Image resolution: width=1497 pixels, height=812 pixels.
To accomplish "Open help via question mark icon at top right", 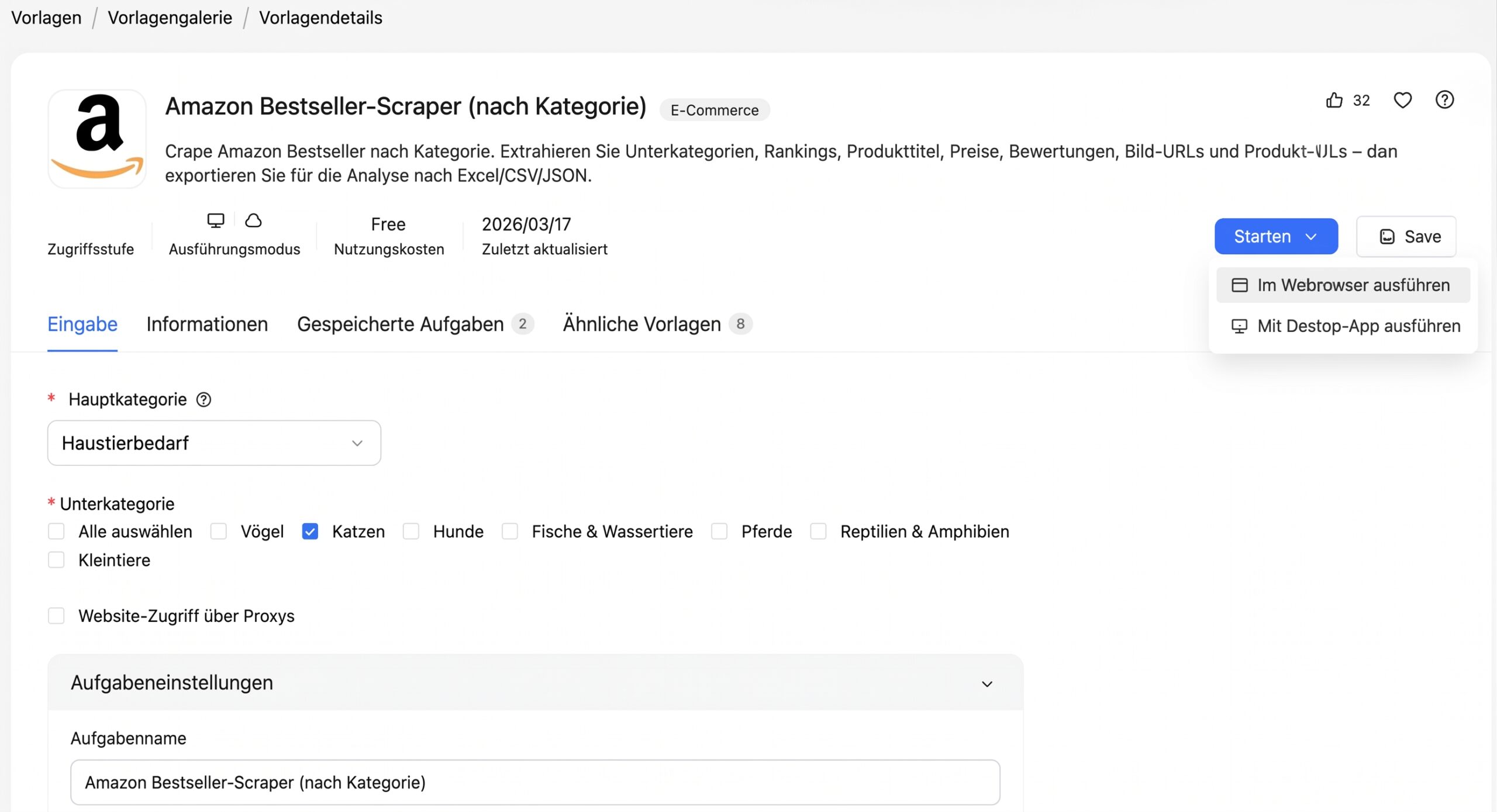I will tap(1444, 100).
